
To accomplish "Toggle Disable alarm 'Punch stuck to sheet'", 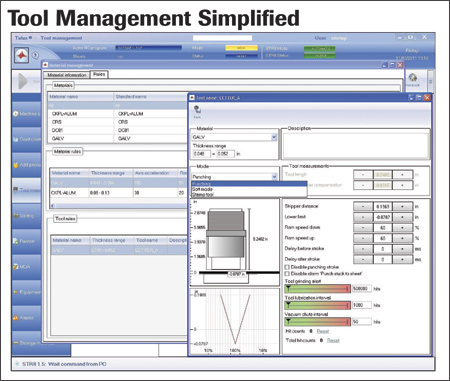I will pos(287,273).
